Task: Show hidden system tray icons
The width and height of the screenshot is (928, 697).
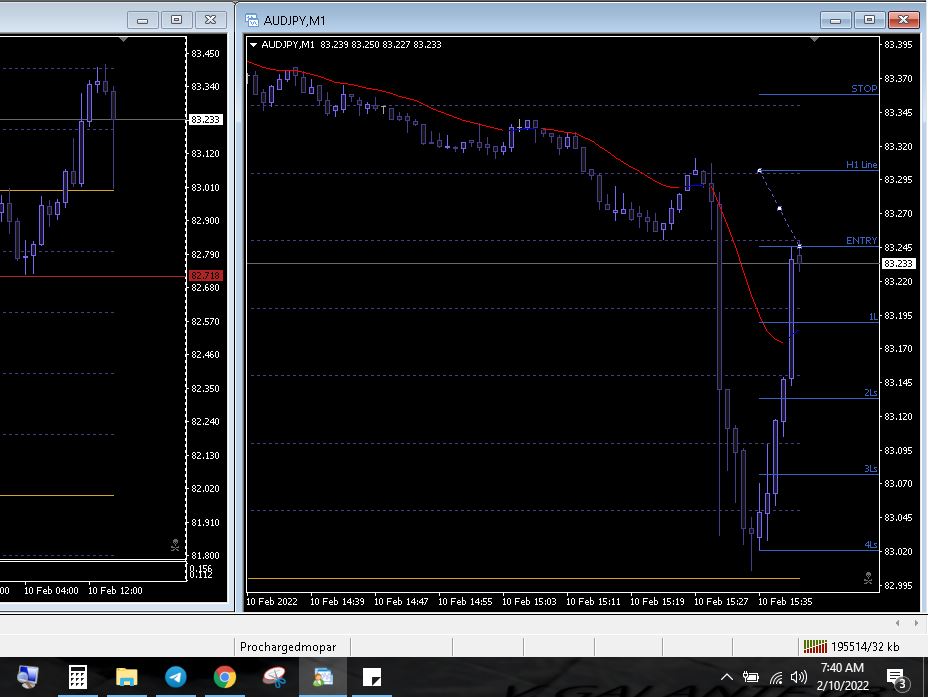Action: [x=727, y=677]
